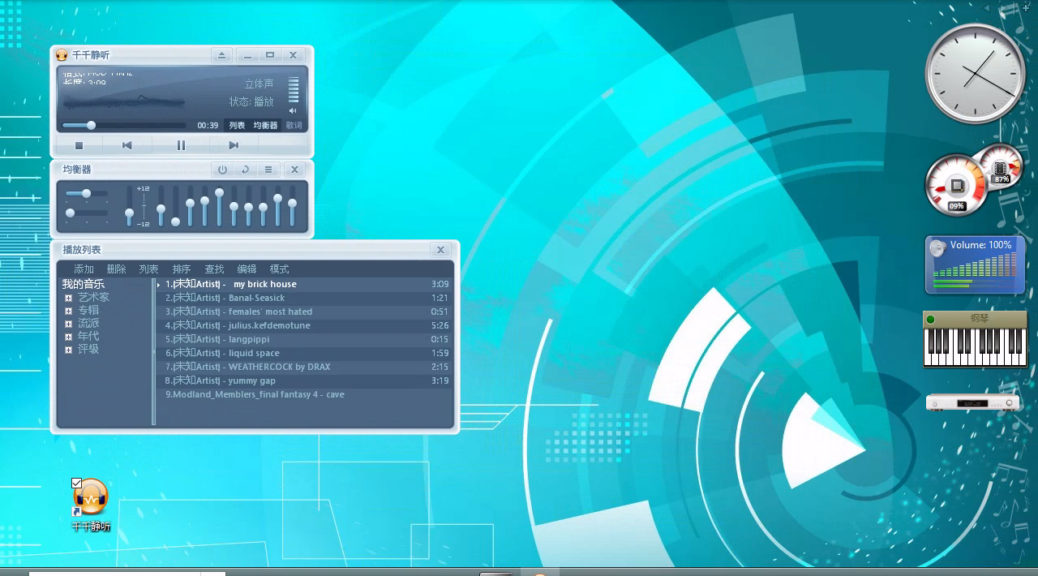The height and width of the screenshot is (576, 1038).
Task: Open the equalizer presets menu icon
Action: 268,169
